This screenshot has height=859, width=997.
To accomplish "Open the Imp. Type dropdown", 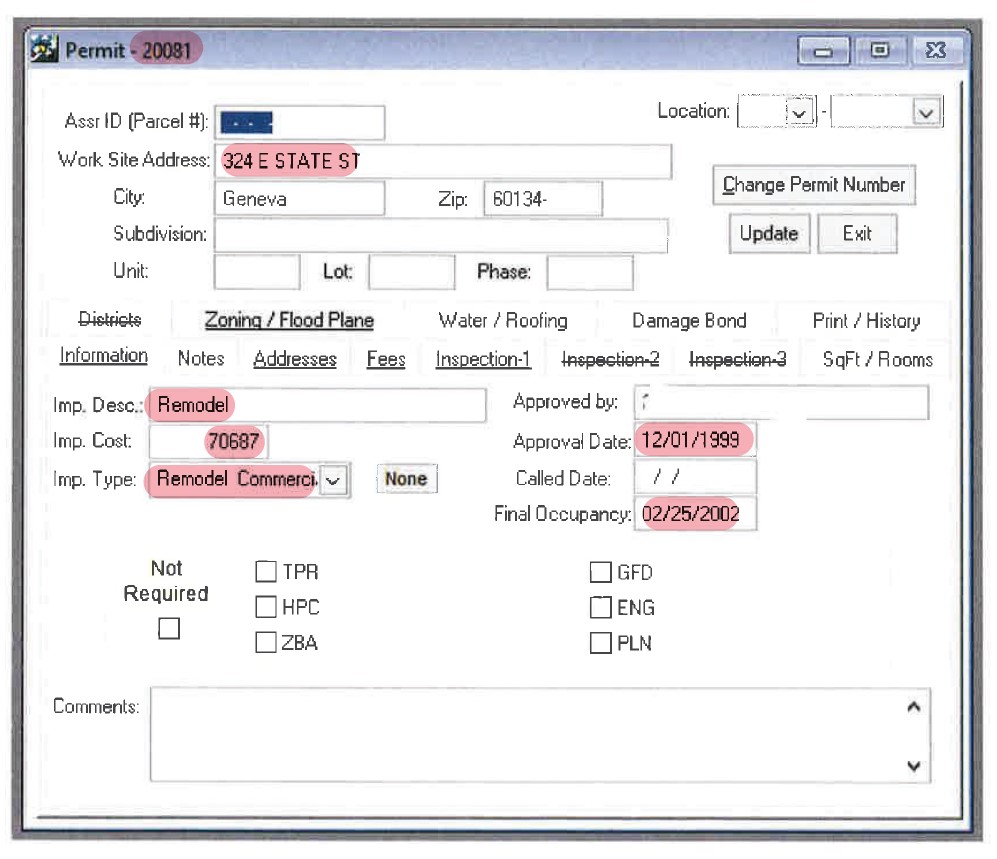I will [334, 480].
